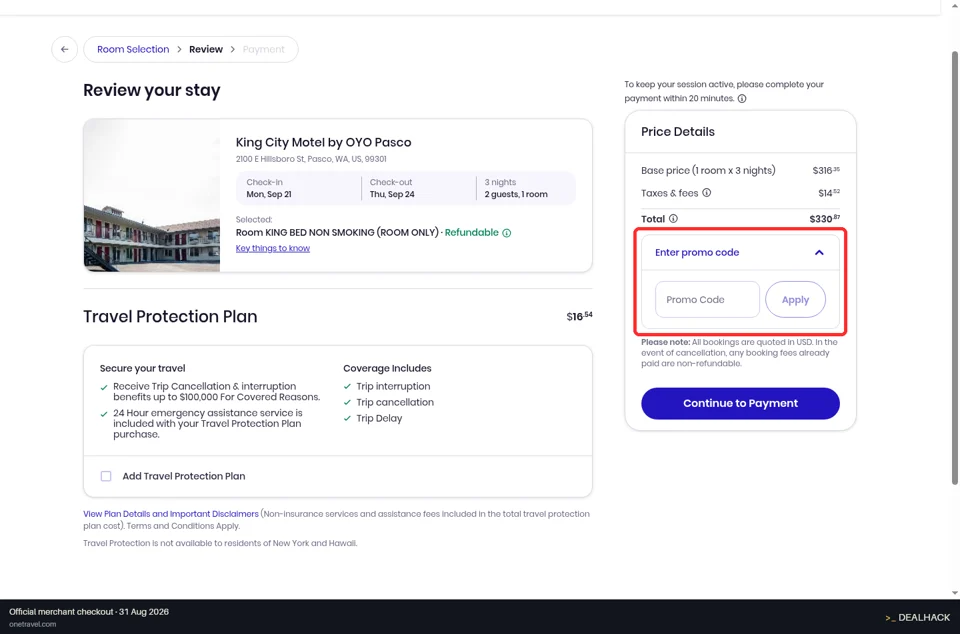Screen dimensions: 960x634
Task: Select the Payment breadcrumb step
Action: pos(263,50)
